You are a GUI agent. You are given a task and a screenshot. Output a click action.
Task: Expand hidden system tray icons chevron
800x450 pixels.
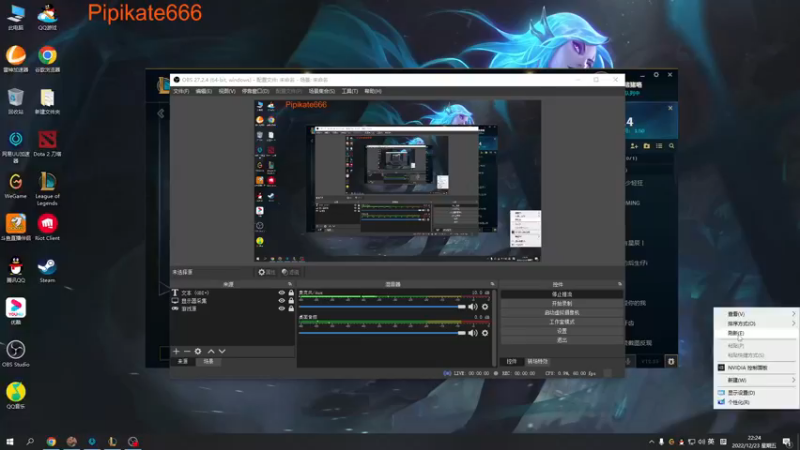point(652,442)
